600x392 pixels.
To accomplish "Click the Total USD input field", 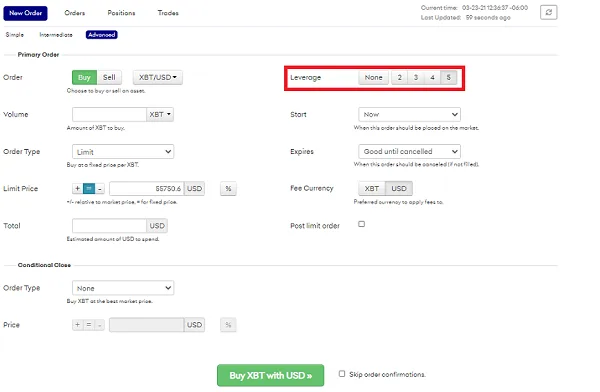I will [109, 226].
